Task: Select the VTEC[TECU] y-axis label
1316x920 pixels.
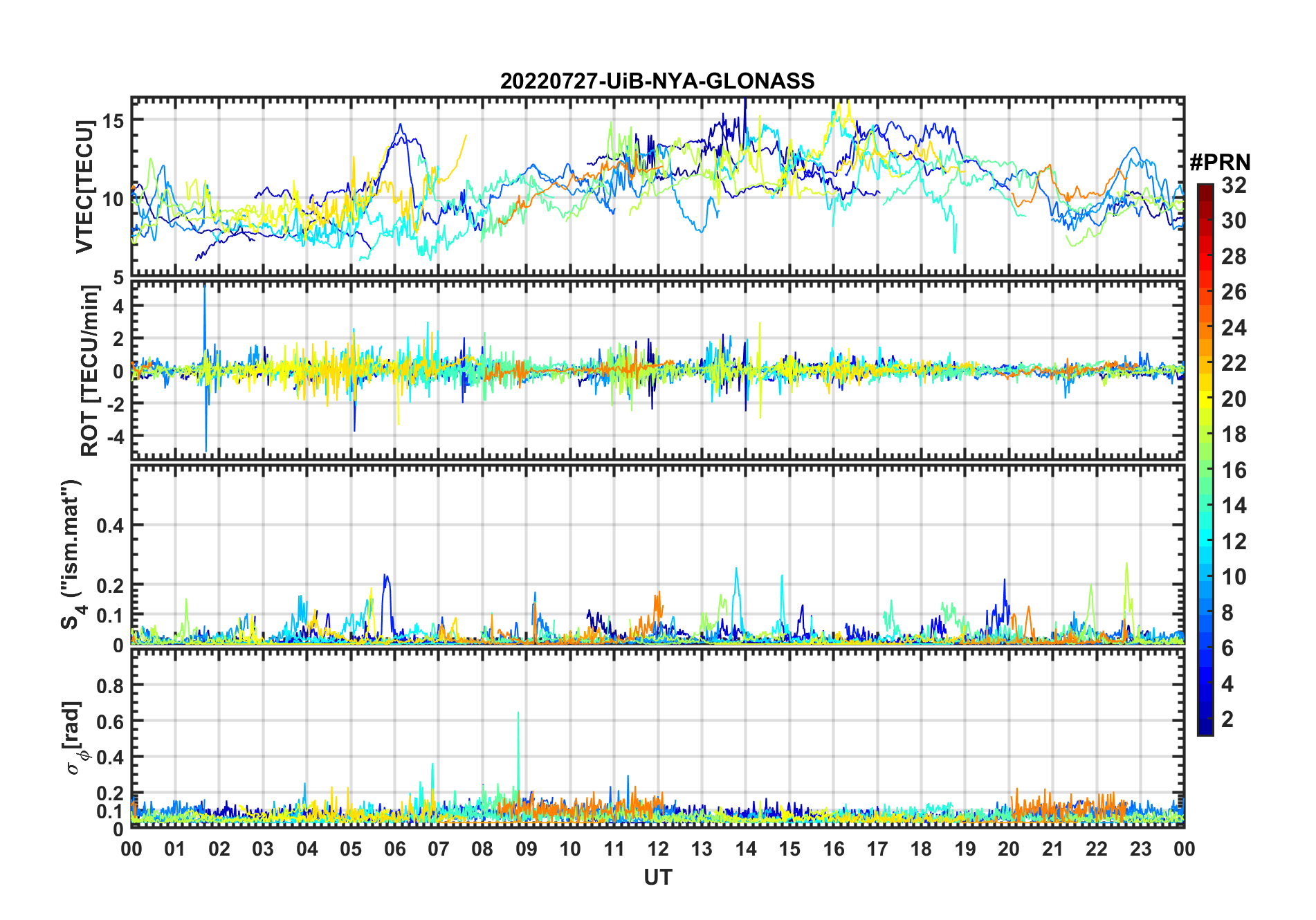Action: 84,187
